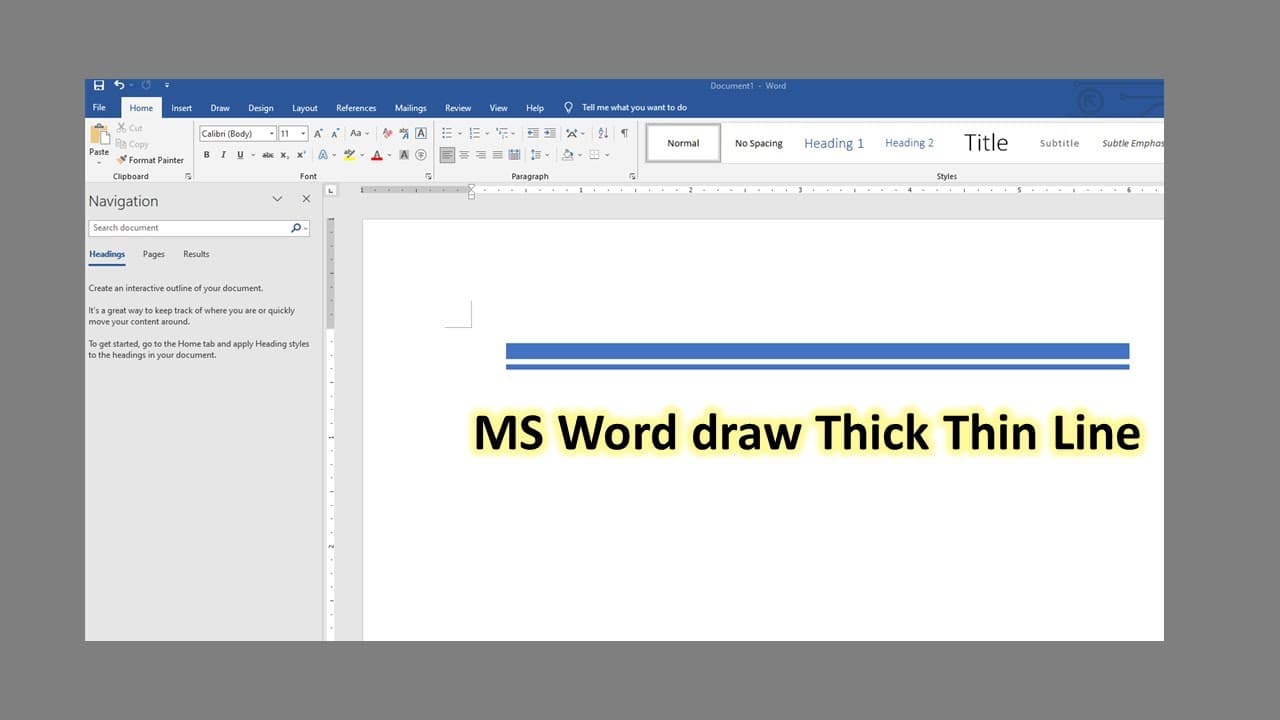Open Text Effects and Typography
1280x720 pixels.
322,155
